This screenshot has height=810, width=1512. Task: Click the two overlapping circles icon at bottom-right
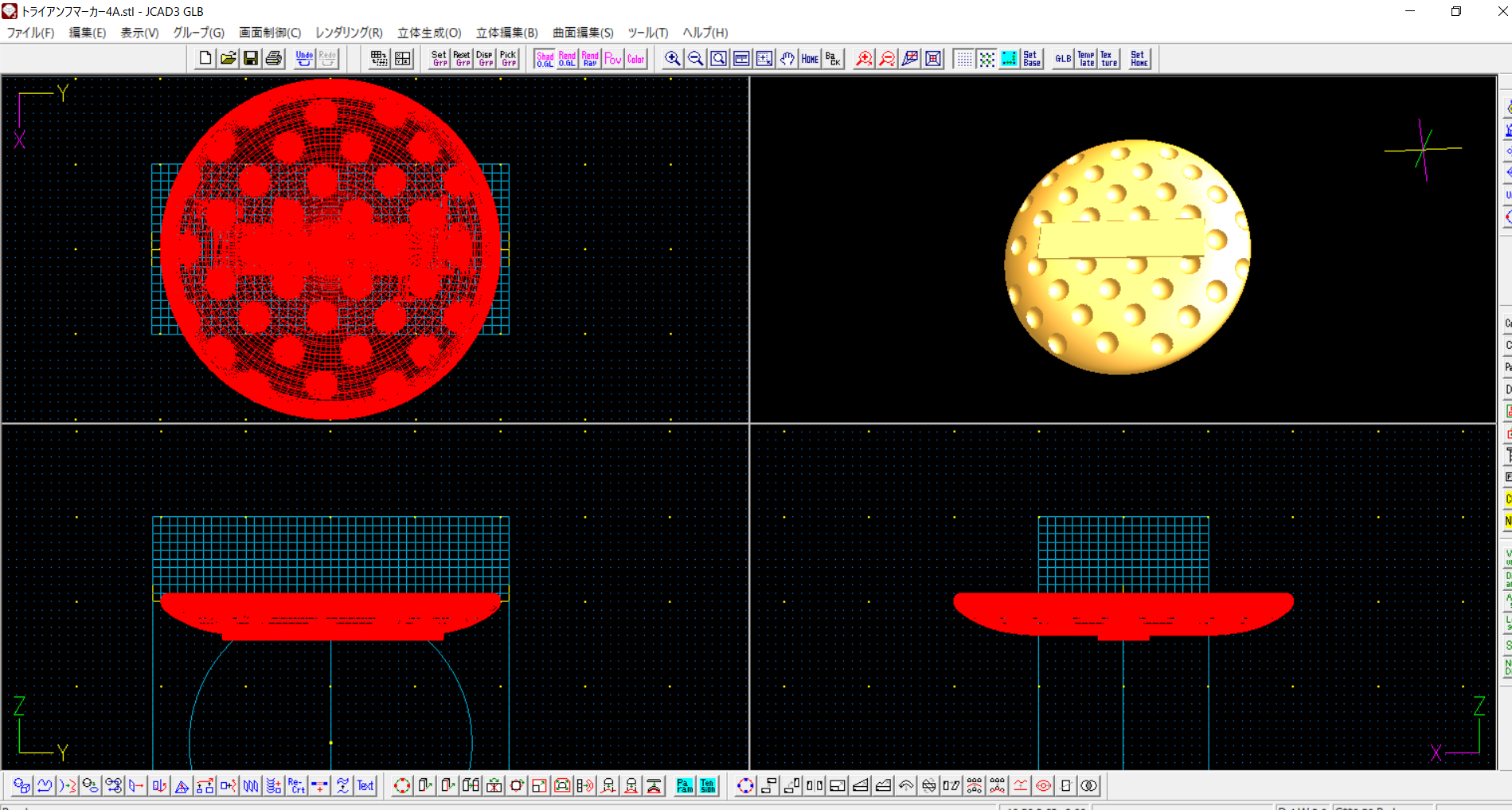coord(1089,786)
